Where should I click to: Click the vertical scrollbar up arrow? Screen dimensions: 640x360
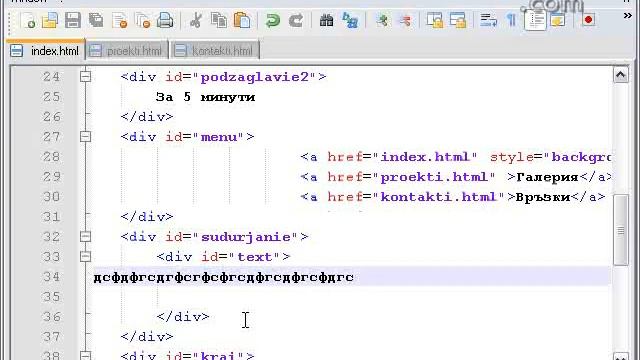pyautogui.click(x=621, y=75)
